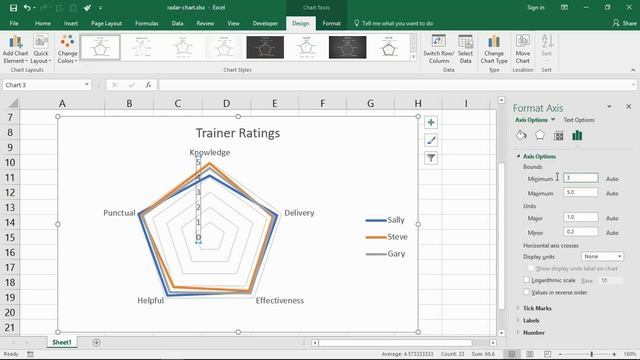Open Add Chart Element menu
640x360 pixels.
tap(15, 49)
